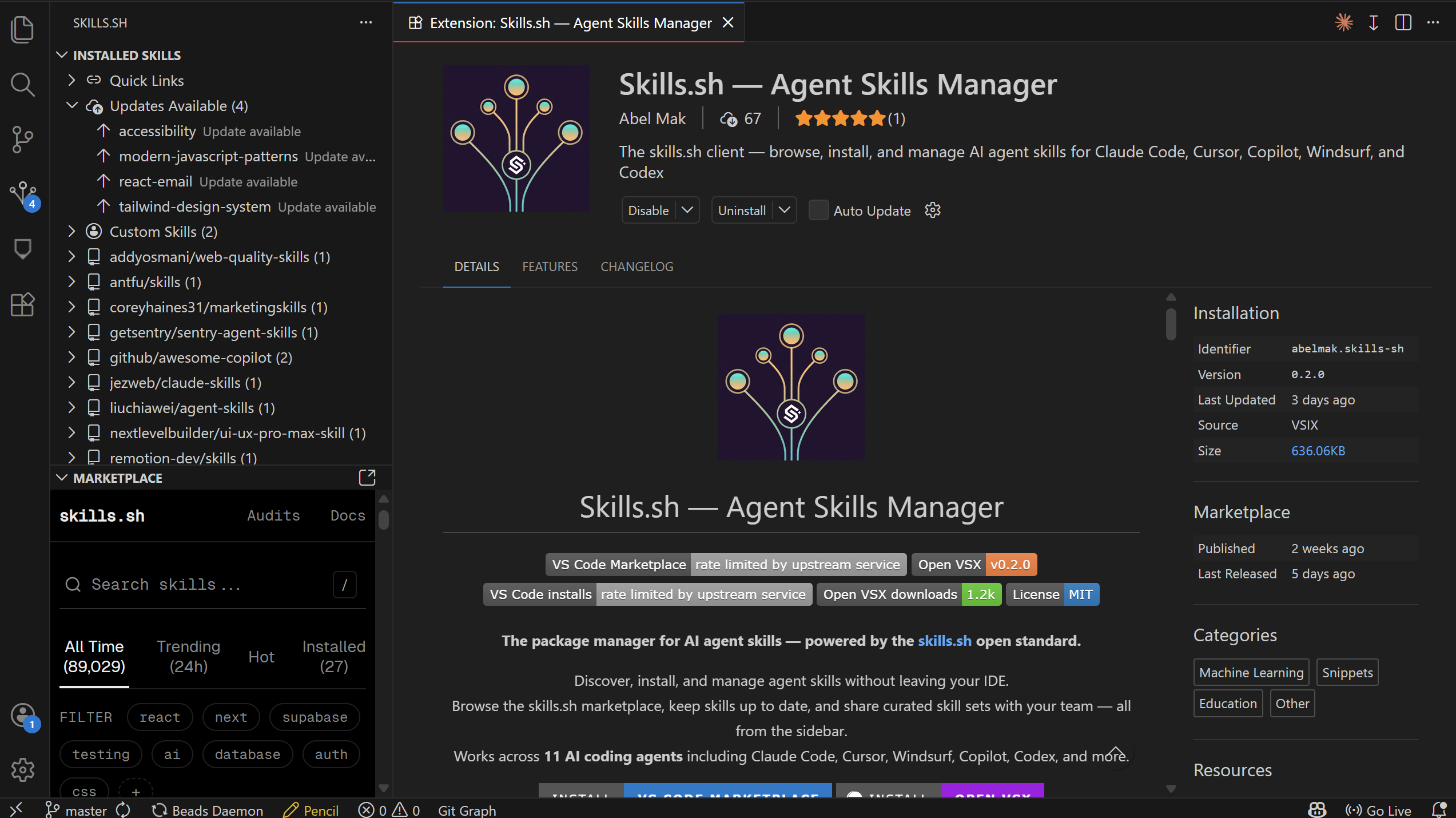Collapse Updates Available (4) group

click(71, 105)
